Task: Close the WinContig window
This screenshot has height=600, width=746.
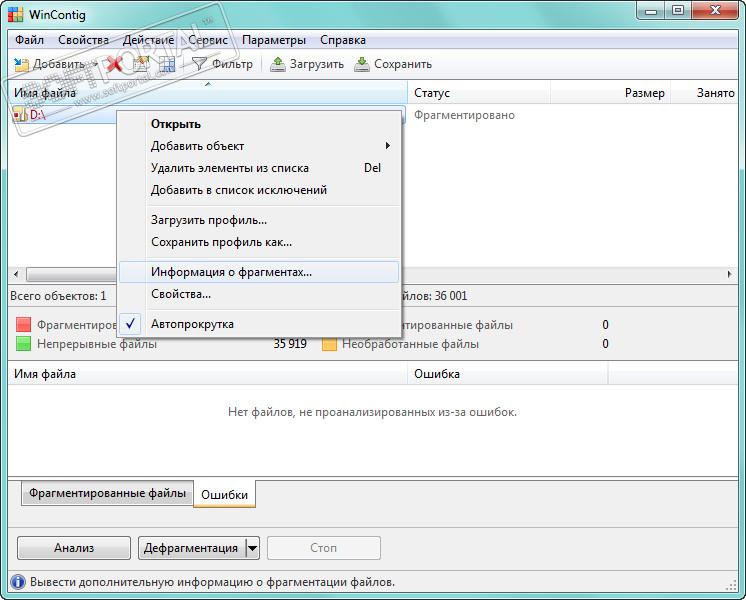Action: pos(715,10)
